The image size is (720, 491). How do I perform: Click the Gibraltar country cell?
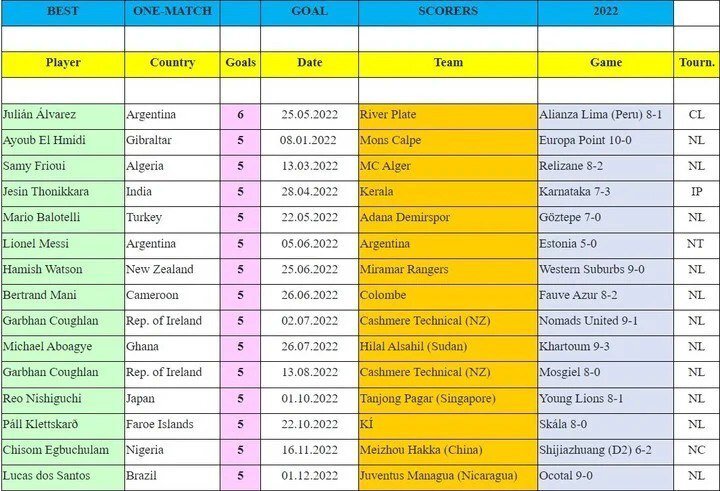[x=172, y=141]
